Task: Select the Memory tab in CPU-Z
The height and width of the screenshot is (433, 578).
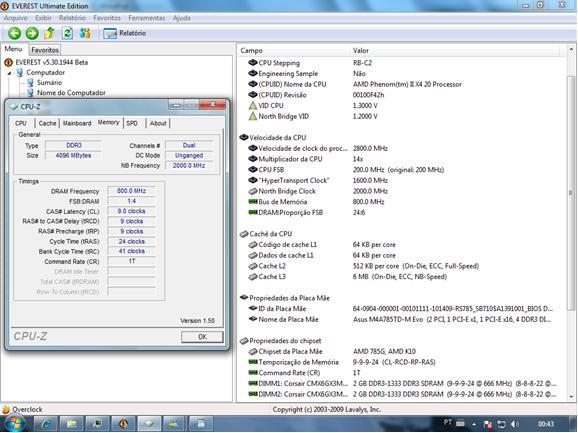Action: [108, 122]
